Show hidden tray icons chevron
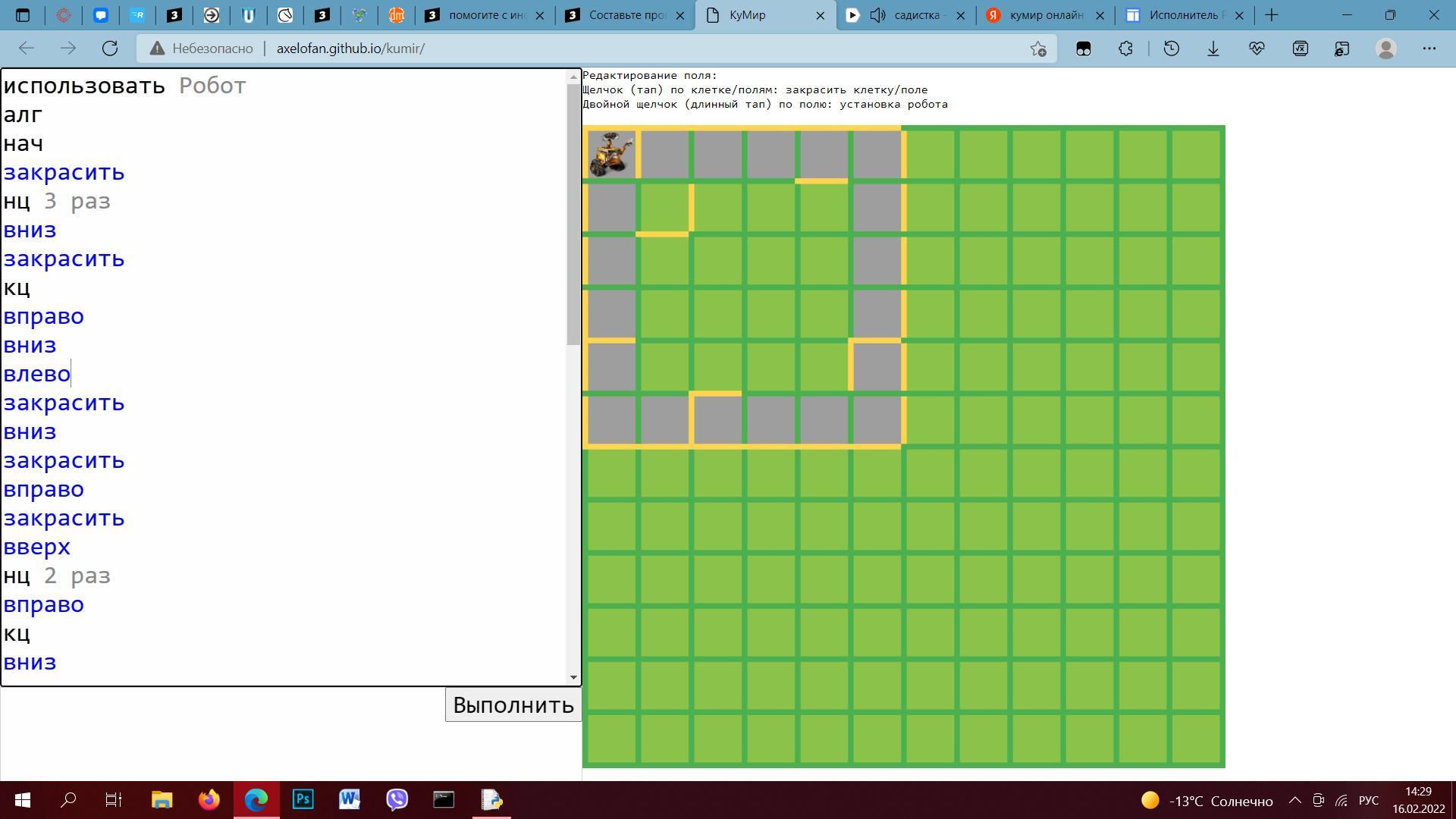This screenshot has height=819, width=1456. [1294, 801]
